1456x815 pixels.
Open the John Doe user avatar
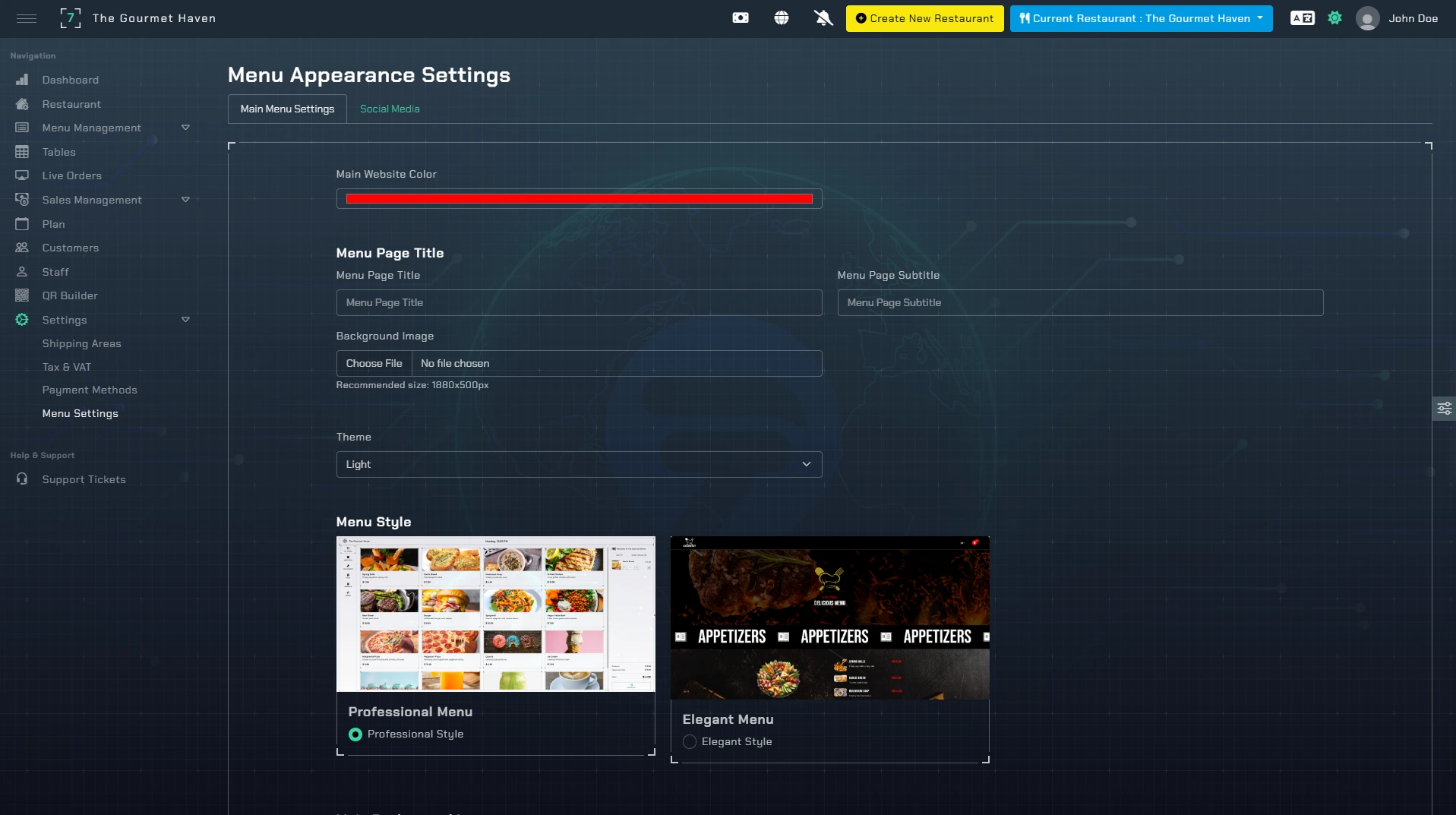point(1368,18)
